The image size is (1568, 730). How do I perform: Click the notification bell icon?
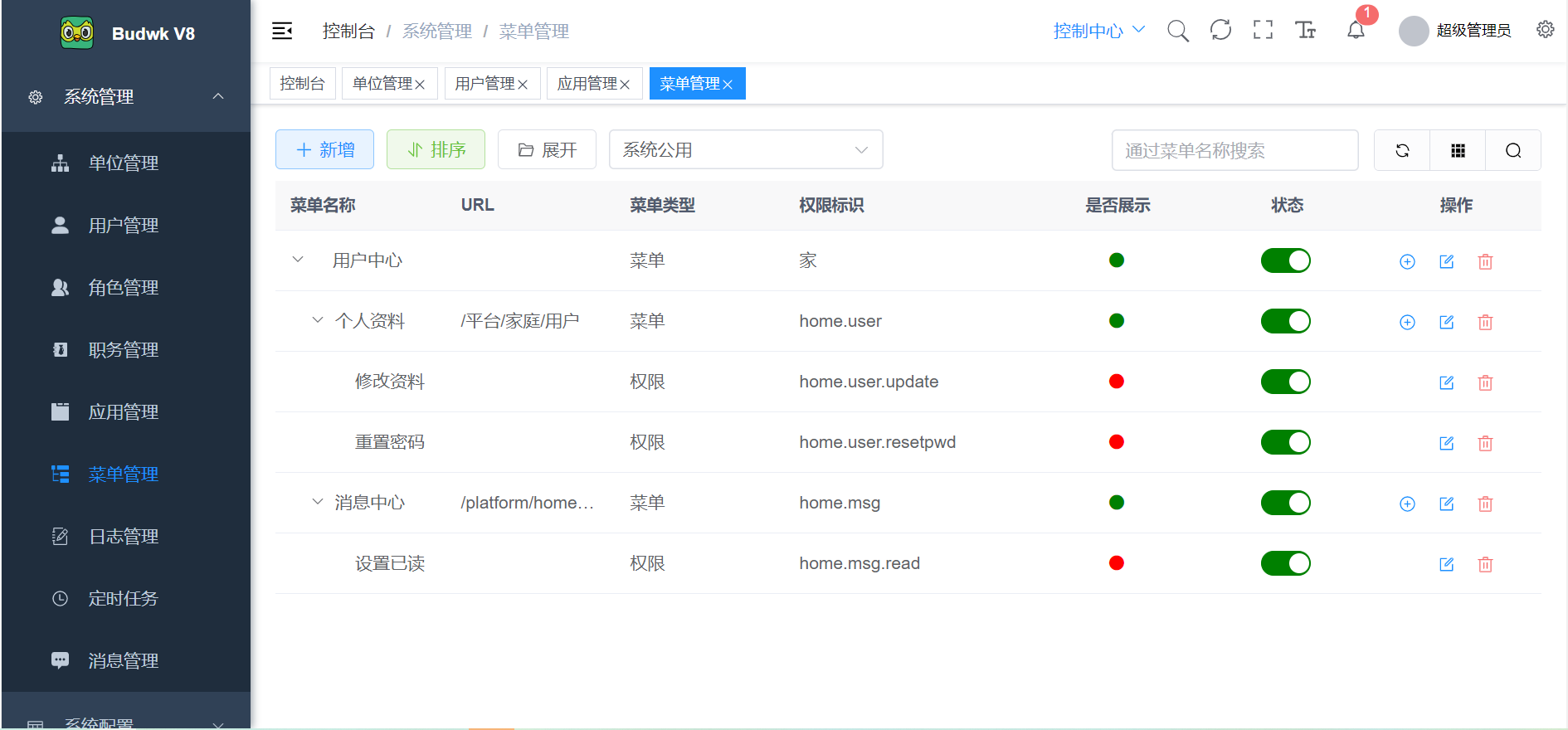point(1356,31)
